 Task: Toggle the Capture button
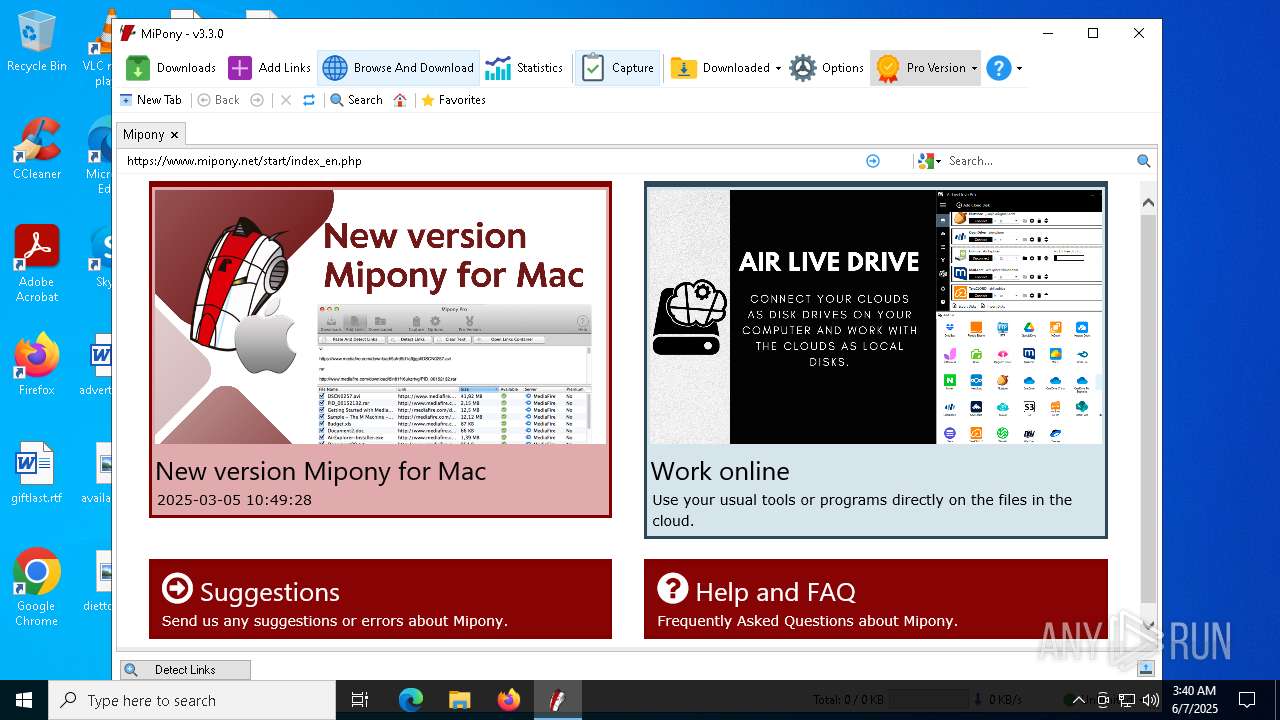click(618, 68)
